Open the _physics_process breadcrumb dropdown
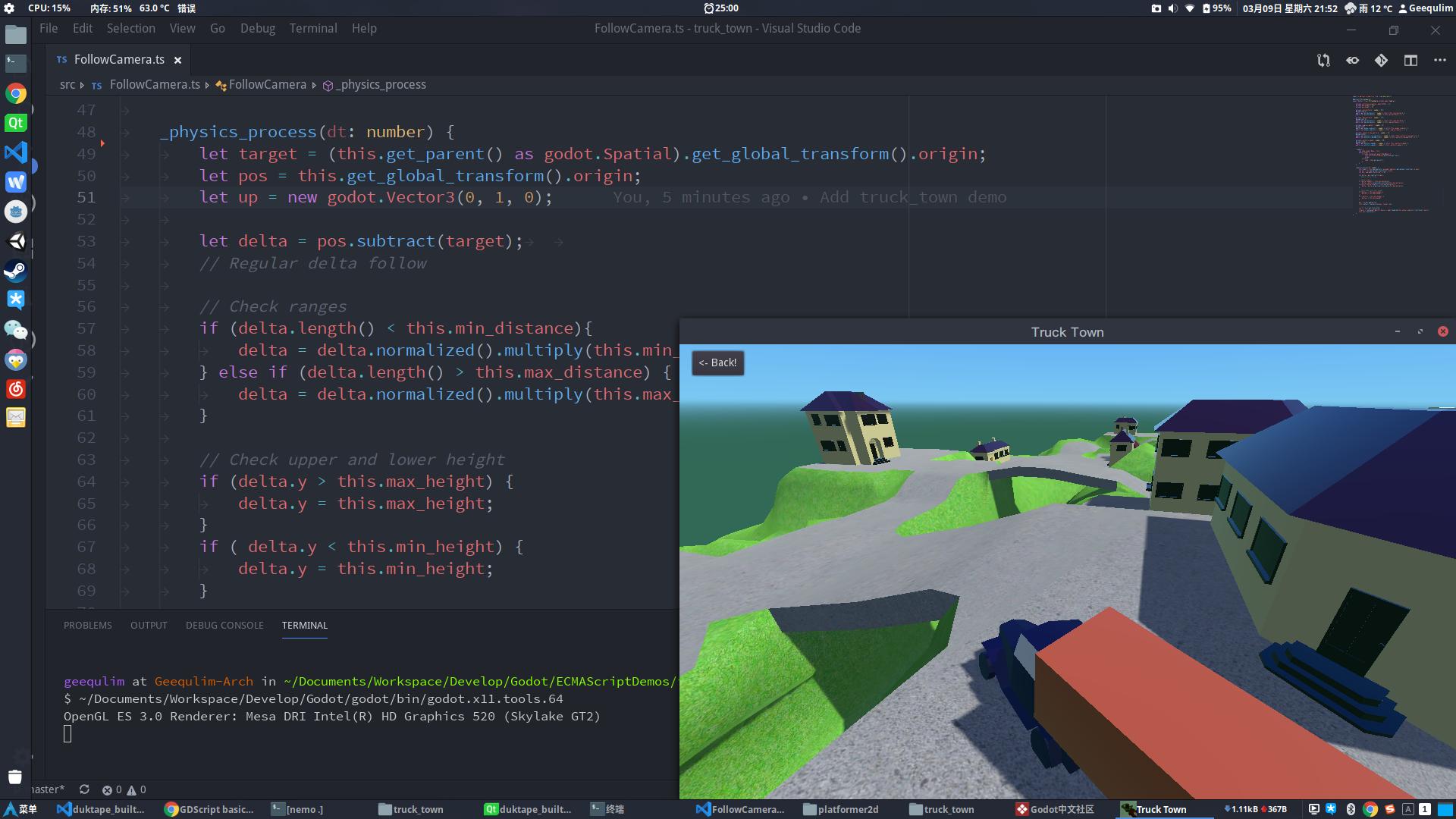Image resolution: width=1456 pixels, height=819 pixels. pyautogui.click(x=381, y=84)
